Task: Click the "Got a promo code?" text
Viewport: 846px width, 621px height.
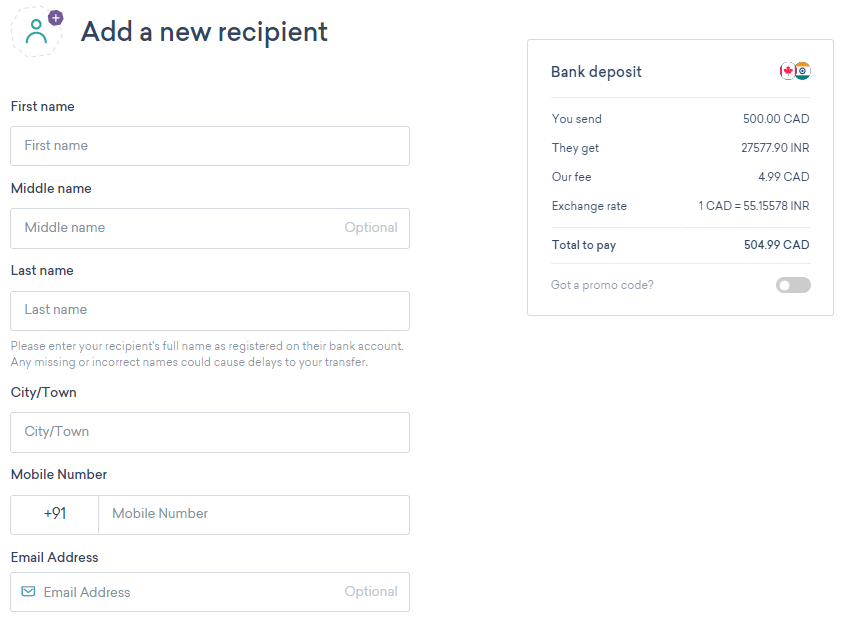Action: [602, 285]
